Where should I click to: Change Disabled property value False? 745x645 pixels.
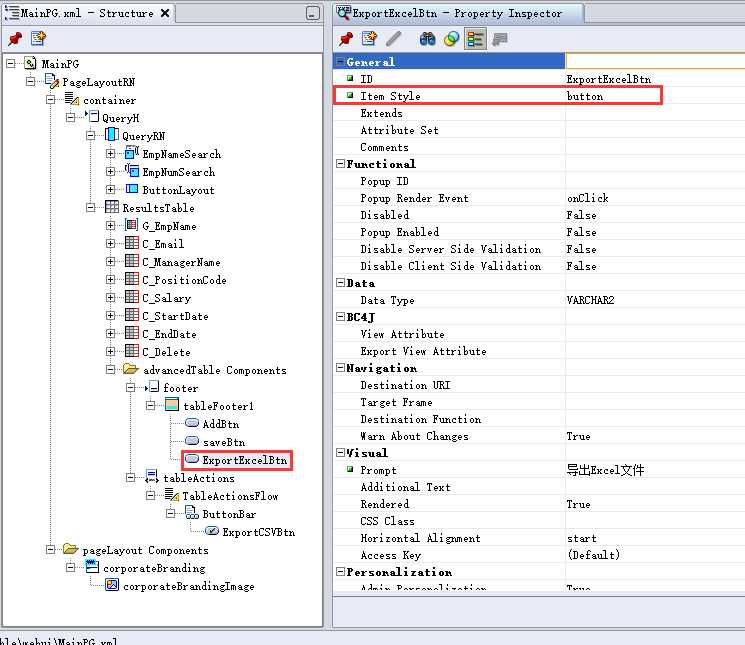pyautogui.click(x=655, y=215)
